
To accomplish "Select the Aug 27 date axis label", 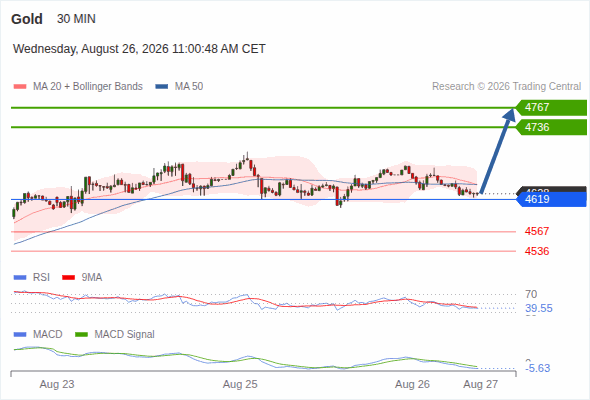I will coord(481,384).
